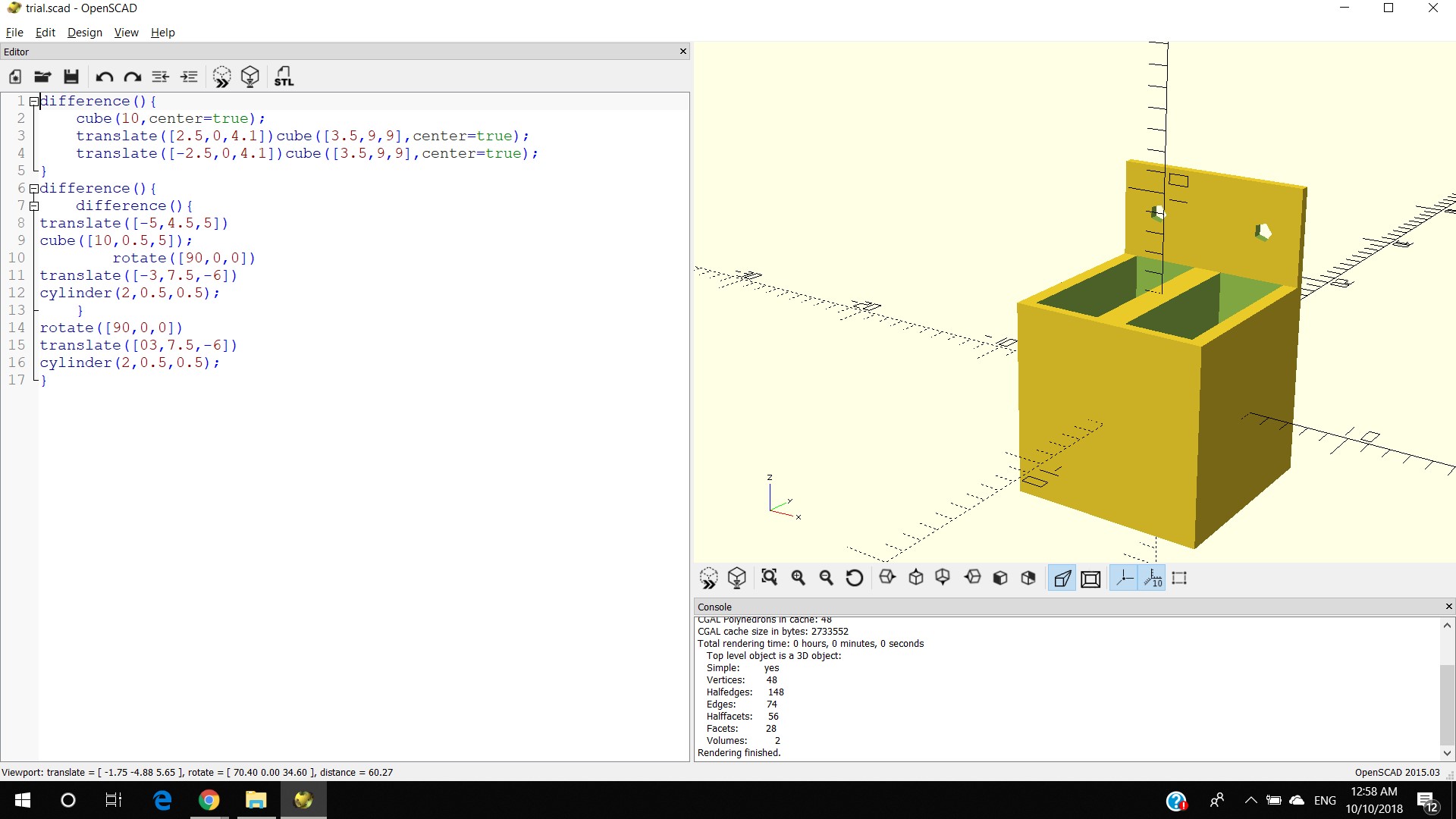Close the Console panel
The height and width of the screenshot is (819, 1456).
coord(1448,607)
